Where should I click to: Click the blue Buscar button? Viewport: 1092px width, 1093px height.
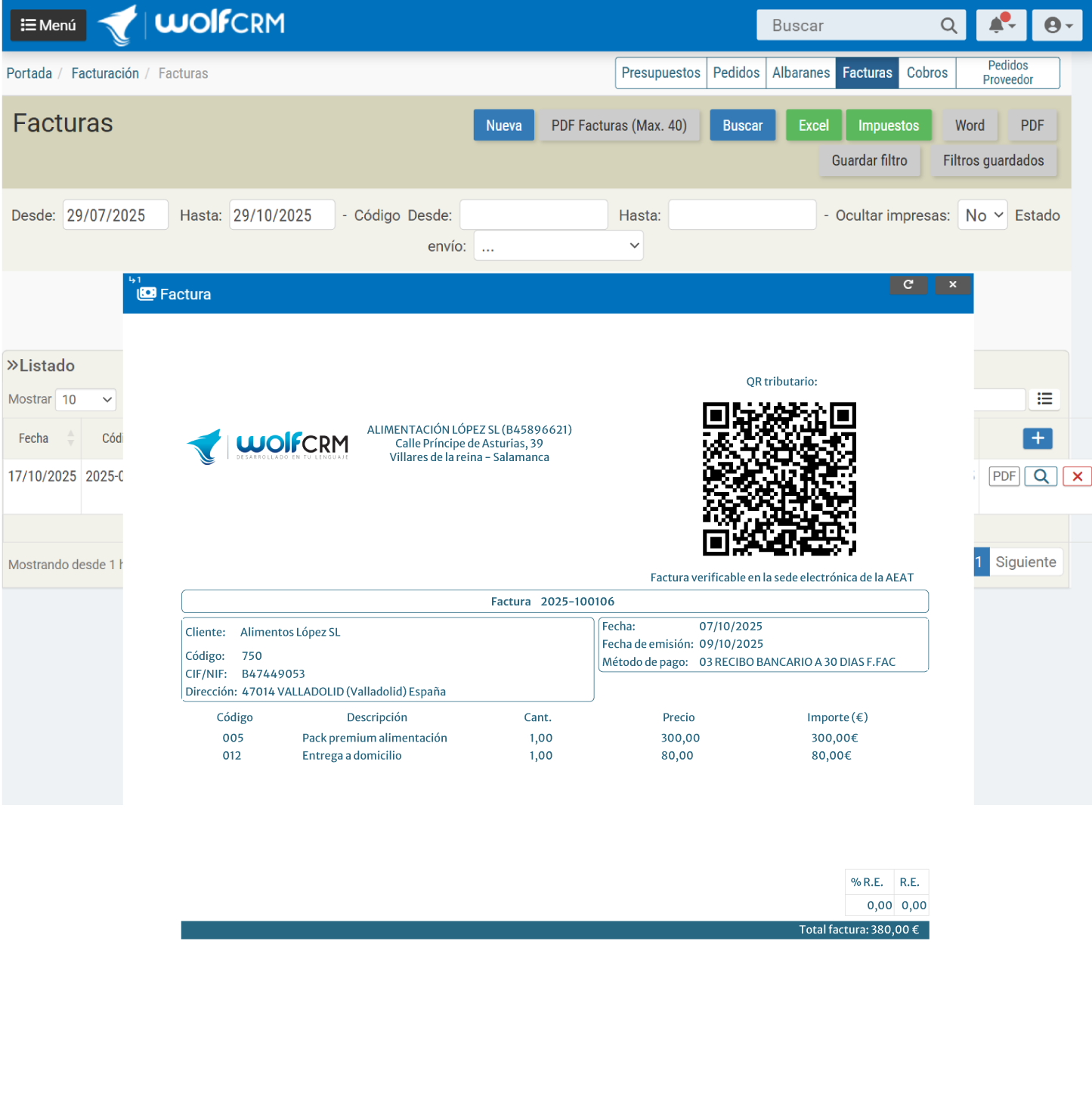click(743, 125)
